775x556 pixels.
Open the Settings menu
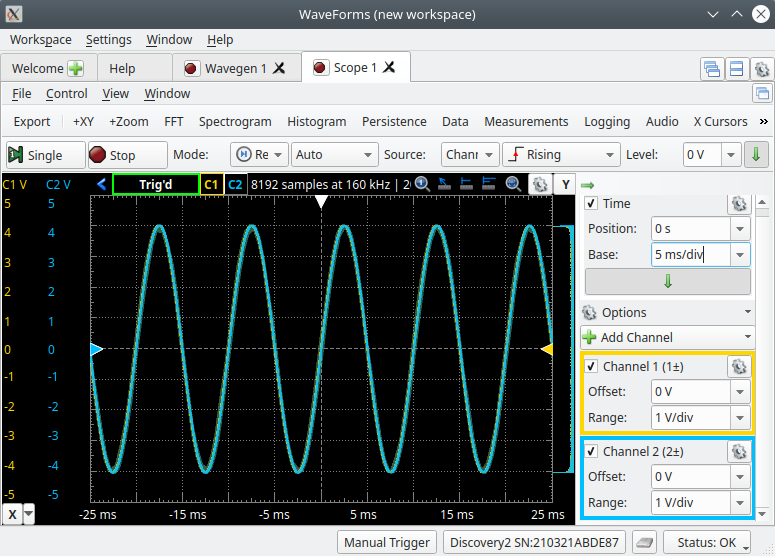point(108,40)
